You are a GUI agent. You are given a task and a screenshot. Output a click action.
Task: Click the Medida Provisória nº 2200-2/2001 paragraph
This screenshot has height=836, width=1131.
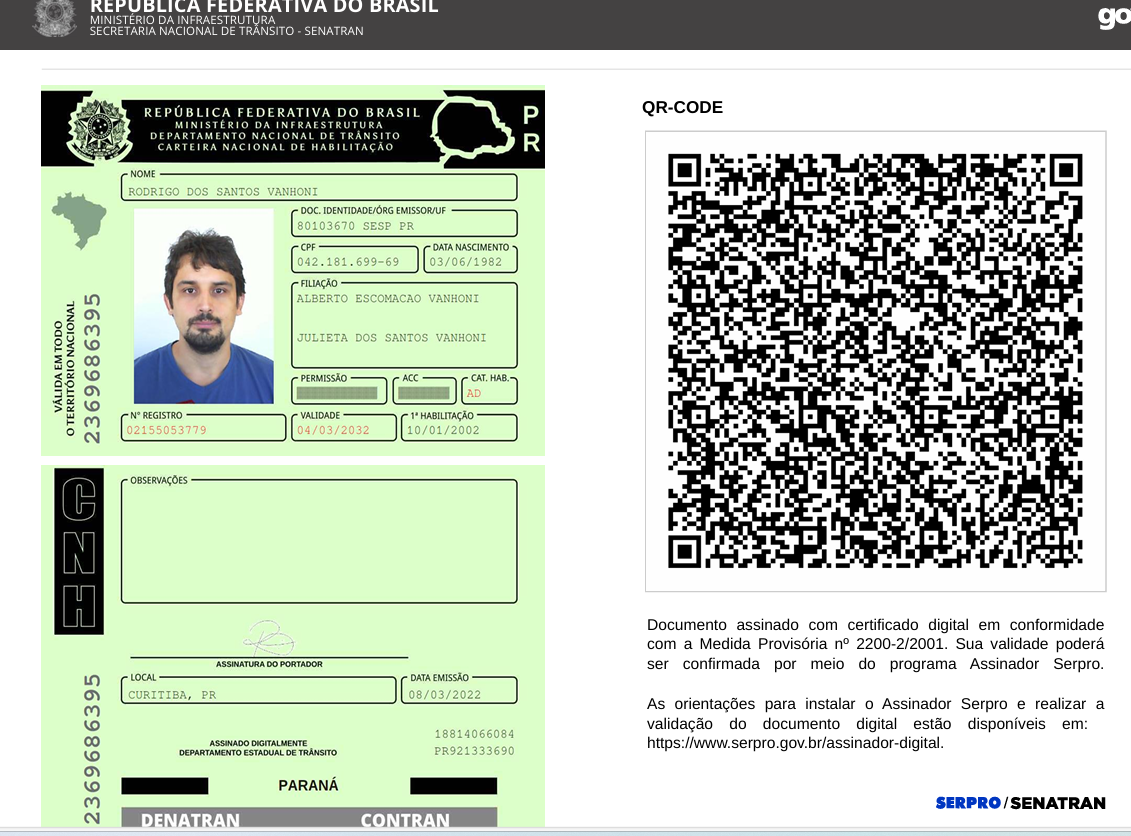[875, 644]
